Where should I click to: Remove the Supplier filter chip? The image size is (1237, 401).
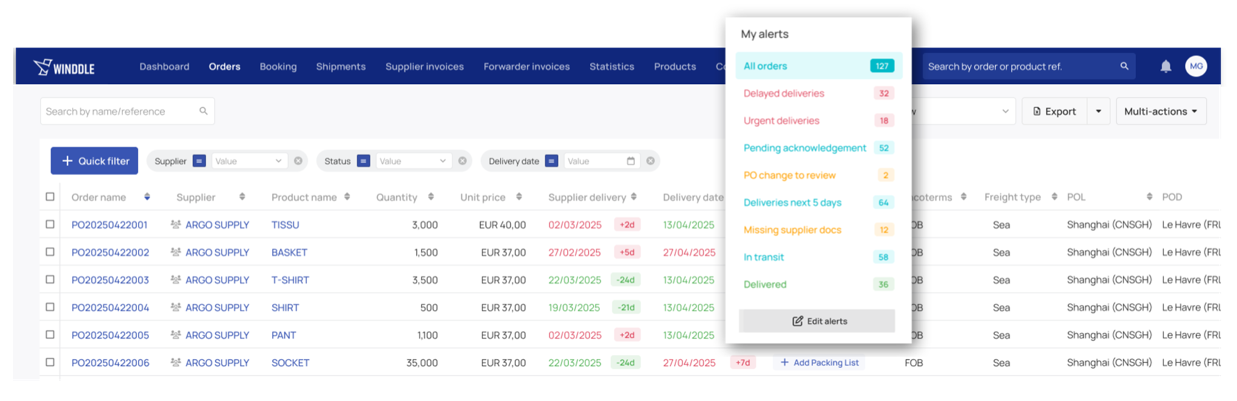(298, 161)
